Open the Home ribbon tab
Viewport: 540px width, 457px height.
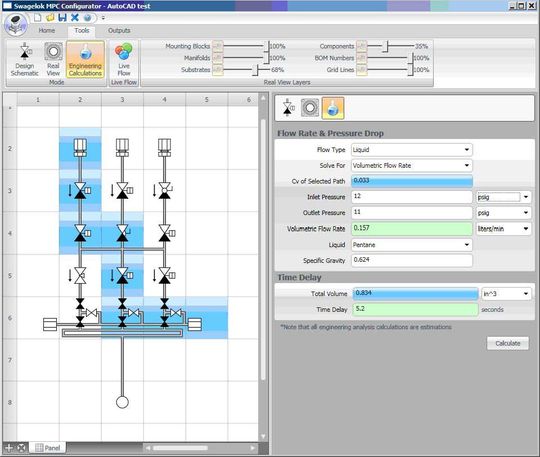[46, 31]
